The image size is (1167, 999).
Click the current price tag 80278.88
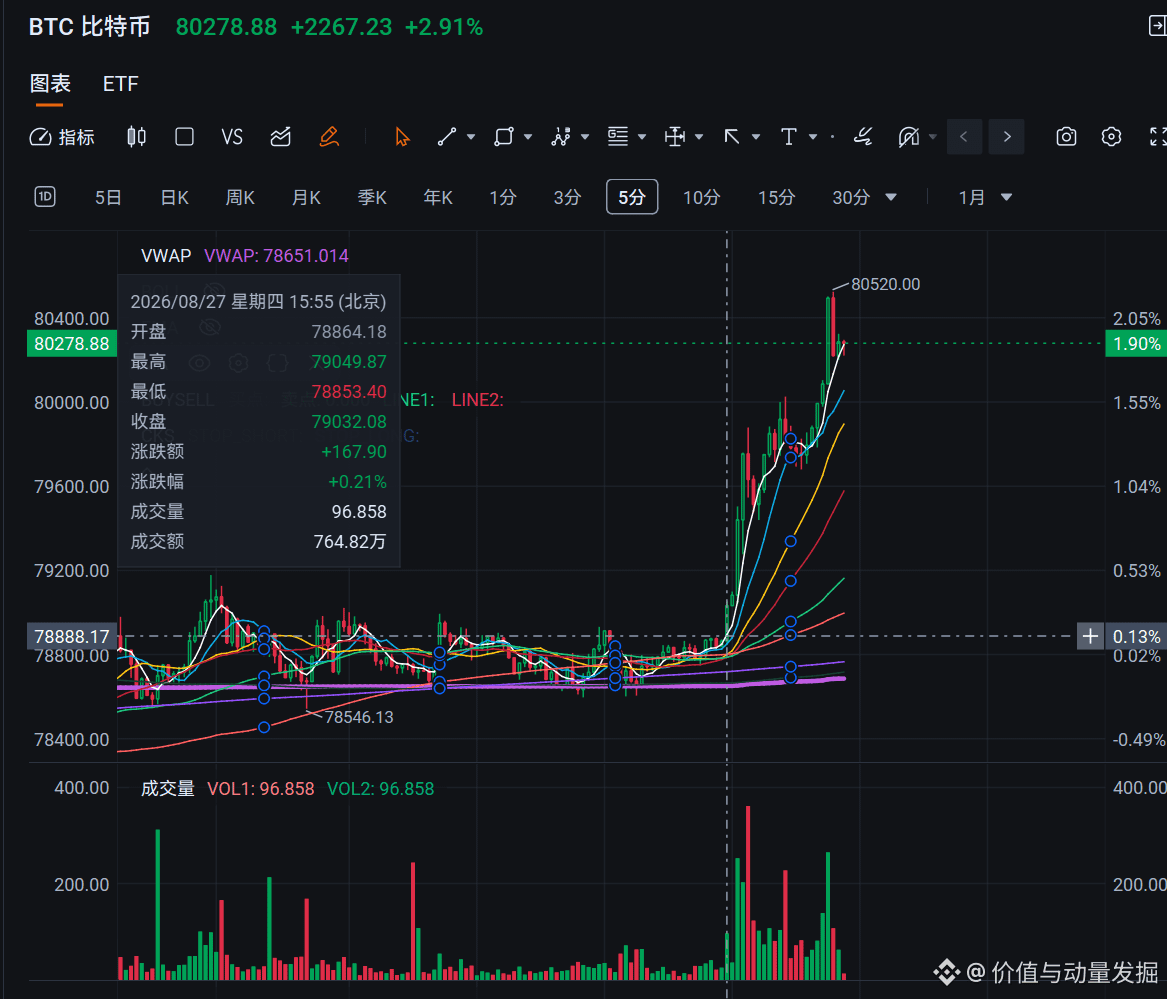pos(71,344)
